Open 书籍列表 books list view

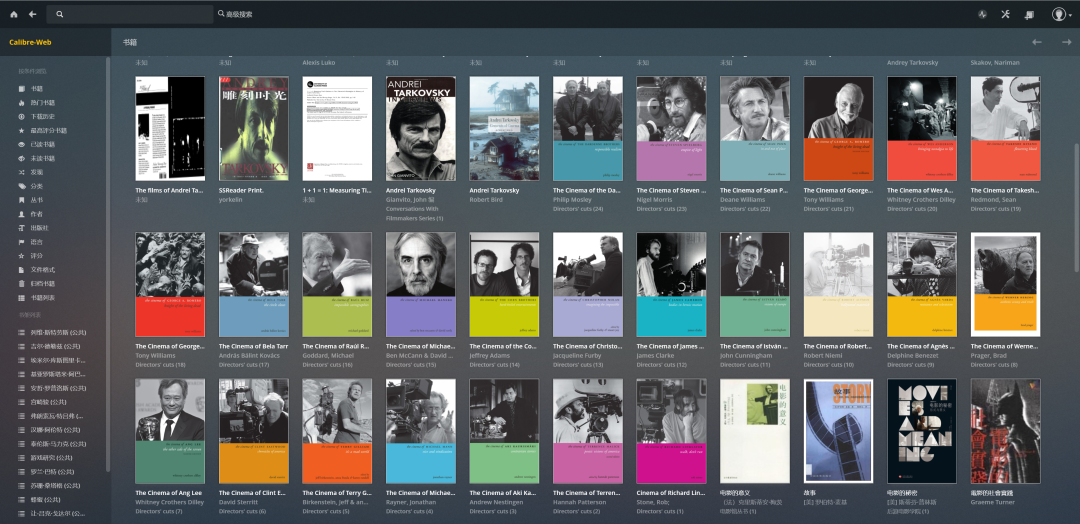37,297
